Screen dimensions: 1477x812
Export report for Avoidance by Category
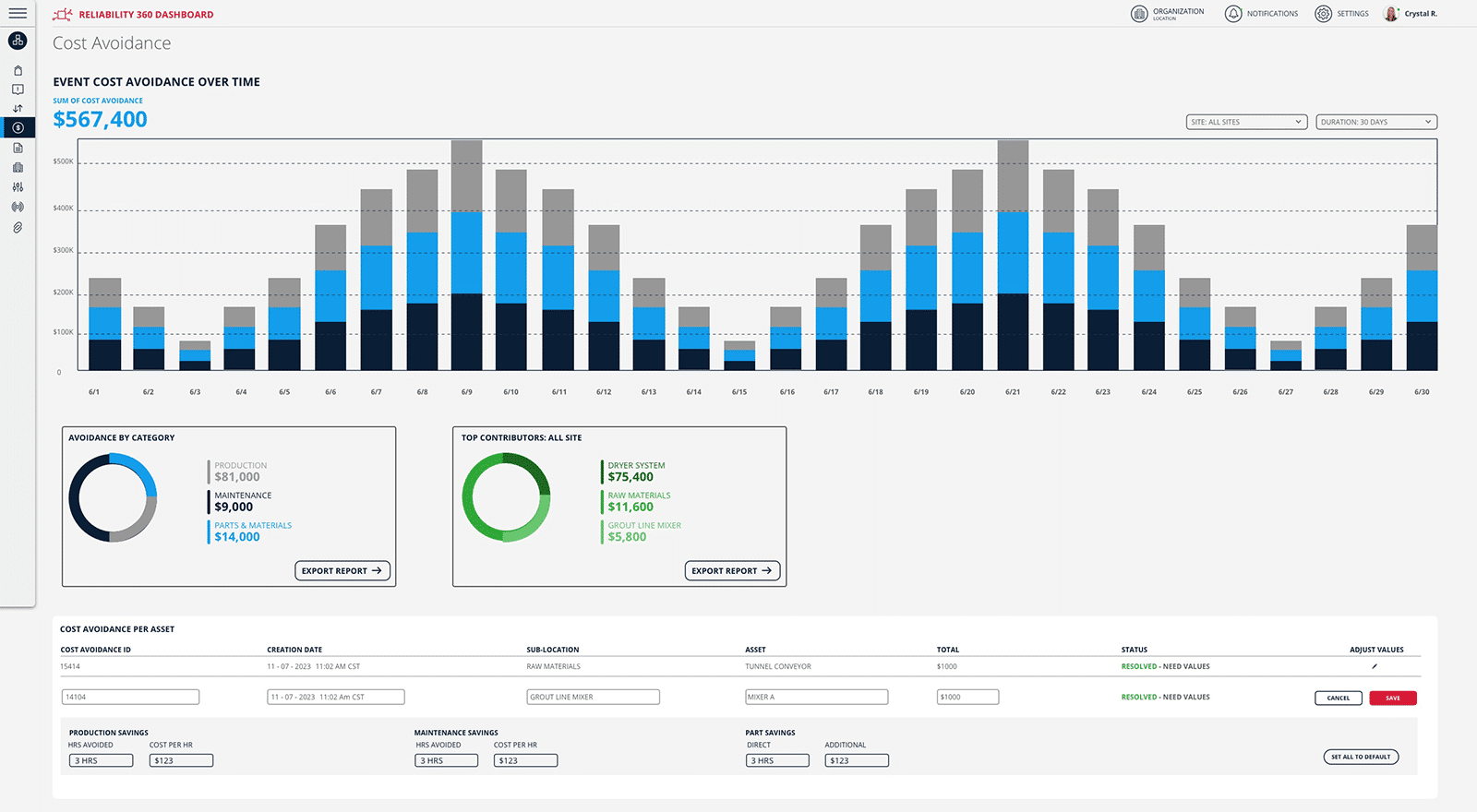pos(342,571)
